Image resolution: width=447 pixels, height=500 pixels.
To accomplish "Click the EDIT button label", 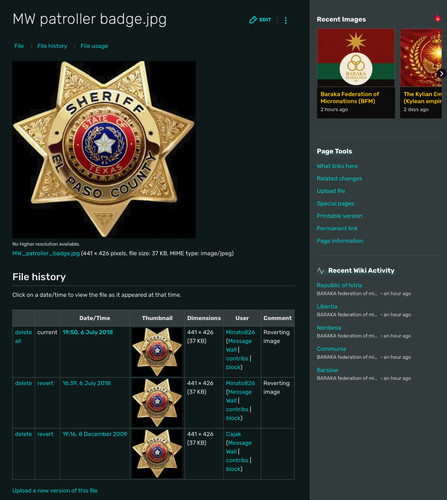I will (265, 20).
